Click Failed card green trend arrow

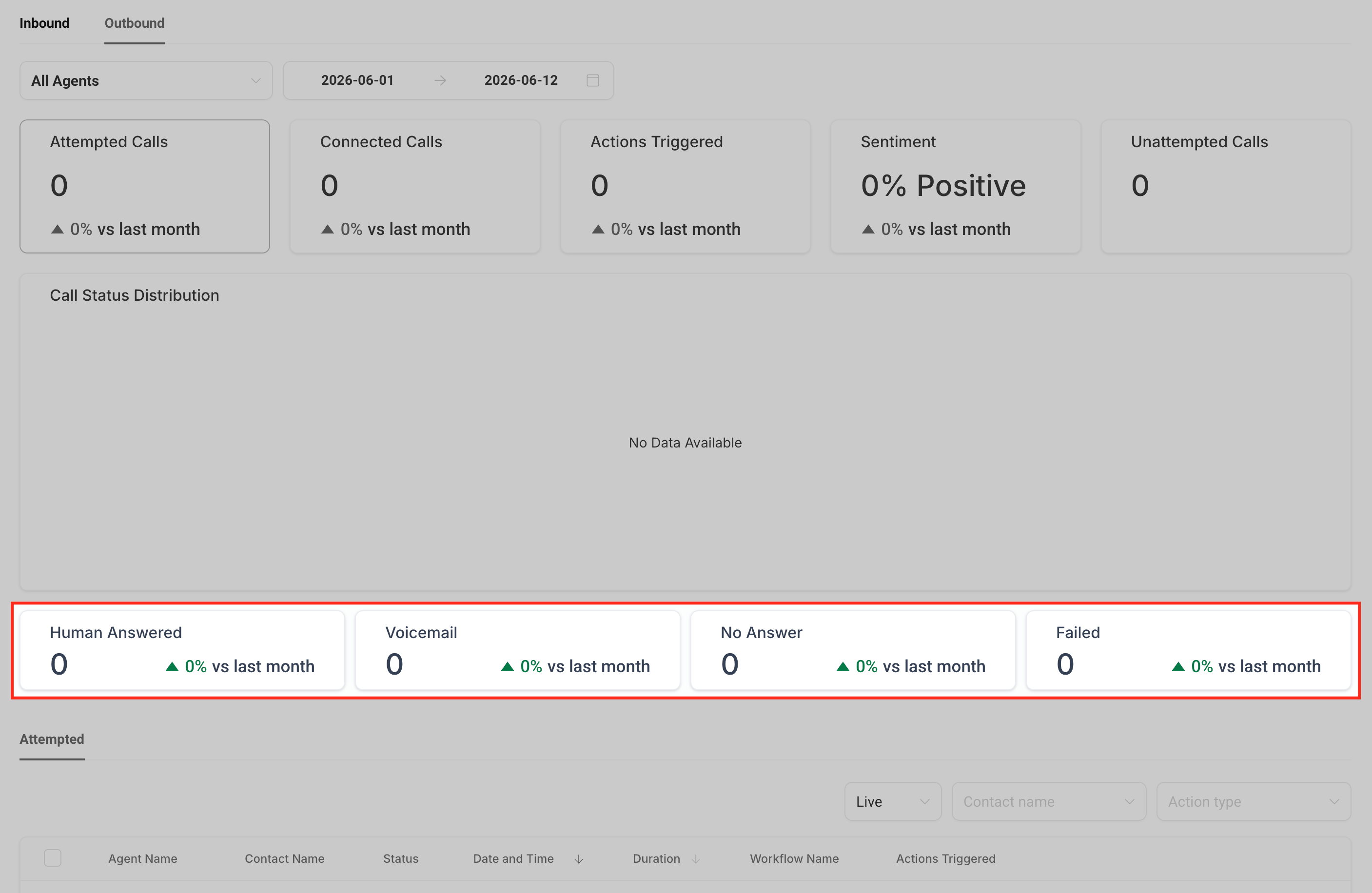click(1178, 666)
